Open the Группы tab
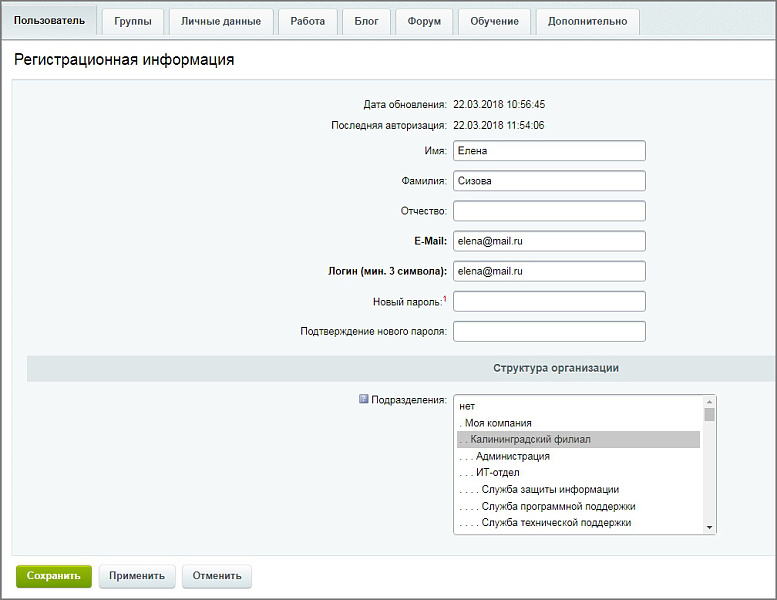Viewport: 777px width, 600px height. pyautogui.click(x=133, y=21)
